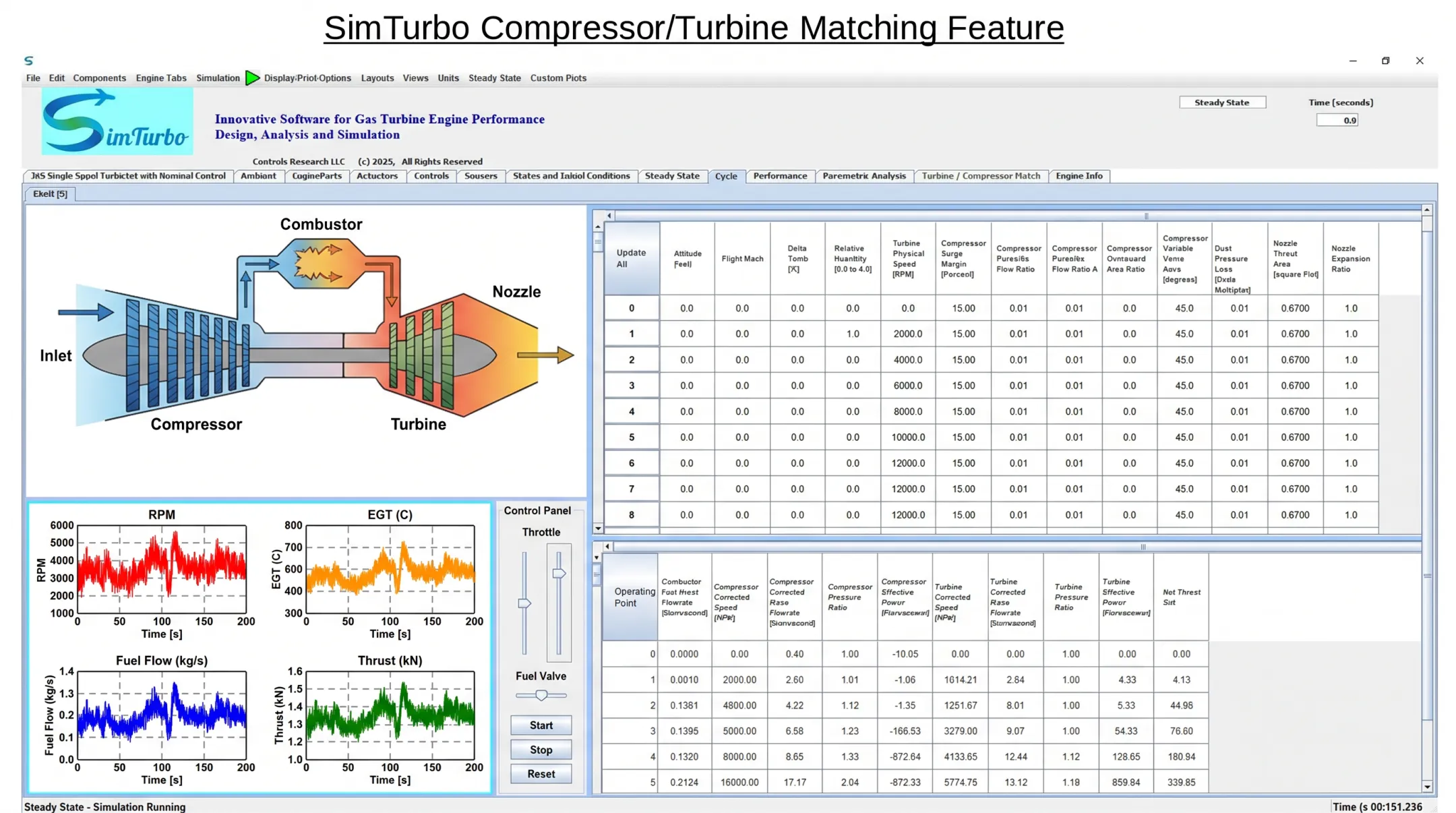The height and width of the screenshot is (813, 1456).
Task: Click the SimTurbo logo image
Action: (x=117, y=122)
